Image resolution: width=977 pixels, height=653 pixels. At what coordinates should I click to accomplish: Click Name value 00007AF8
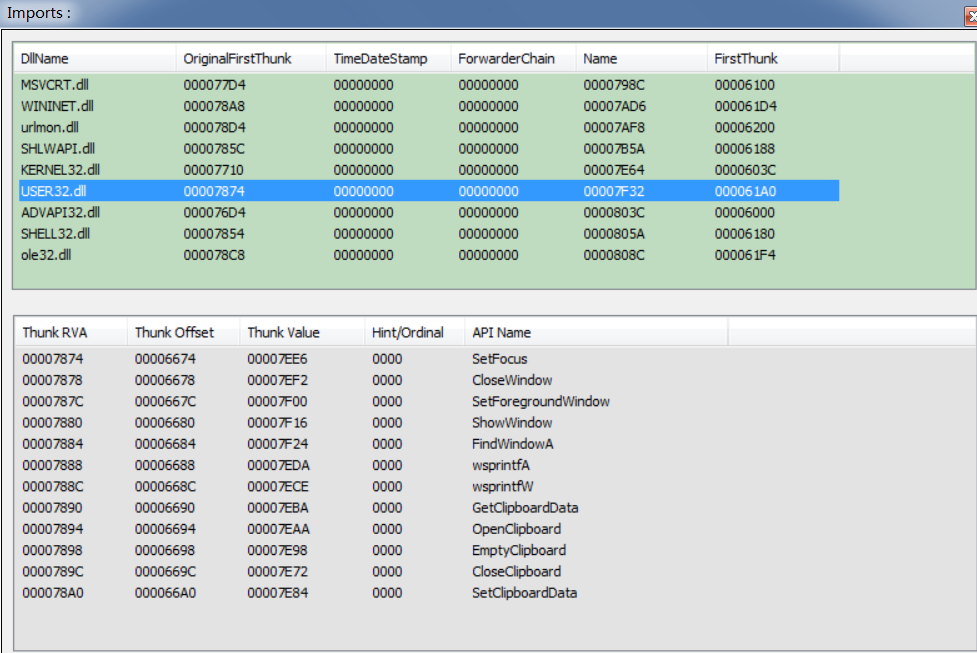point(614,127)
